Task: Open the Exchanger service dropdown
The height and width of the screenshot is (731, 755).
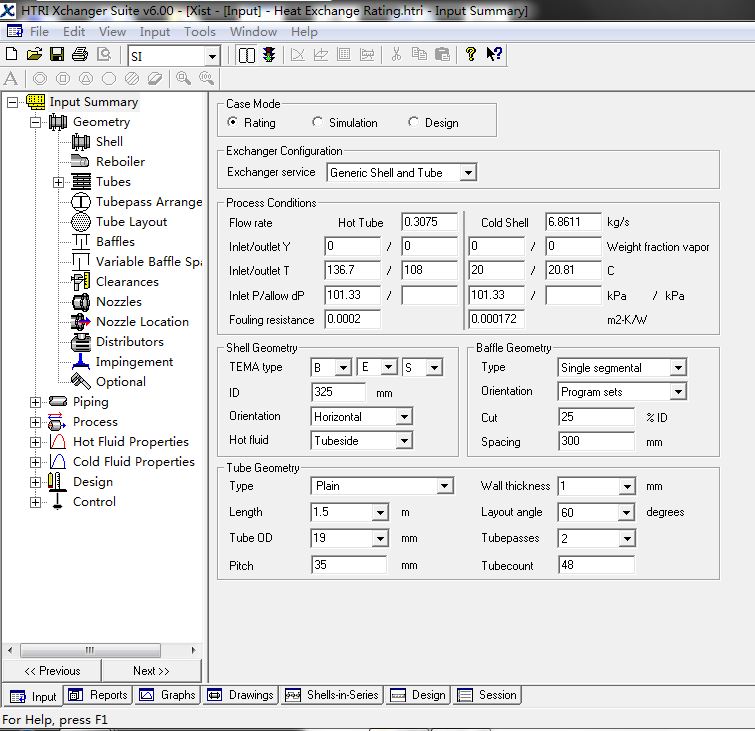Action: (468, 172)
